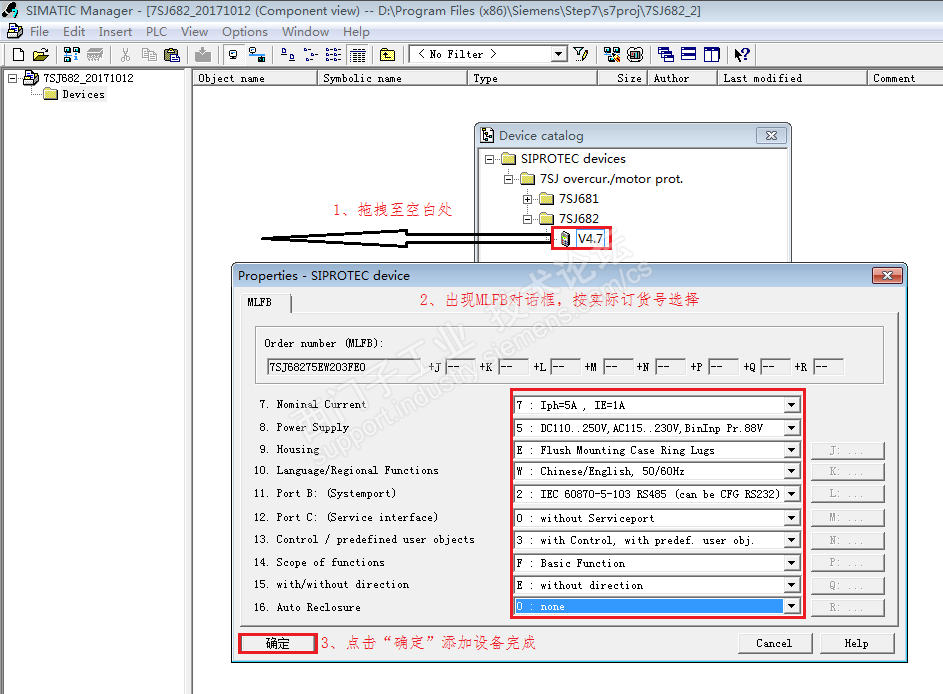Image resolution: width=943 pixels, height=694 pixels.
Task: Open the Help menu
Action: pyautogui.click(x=356, y=32)
